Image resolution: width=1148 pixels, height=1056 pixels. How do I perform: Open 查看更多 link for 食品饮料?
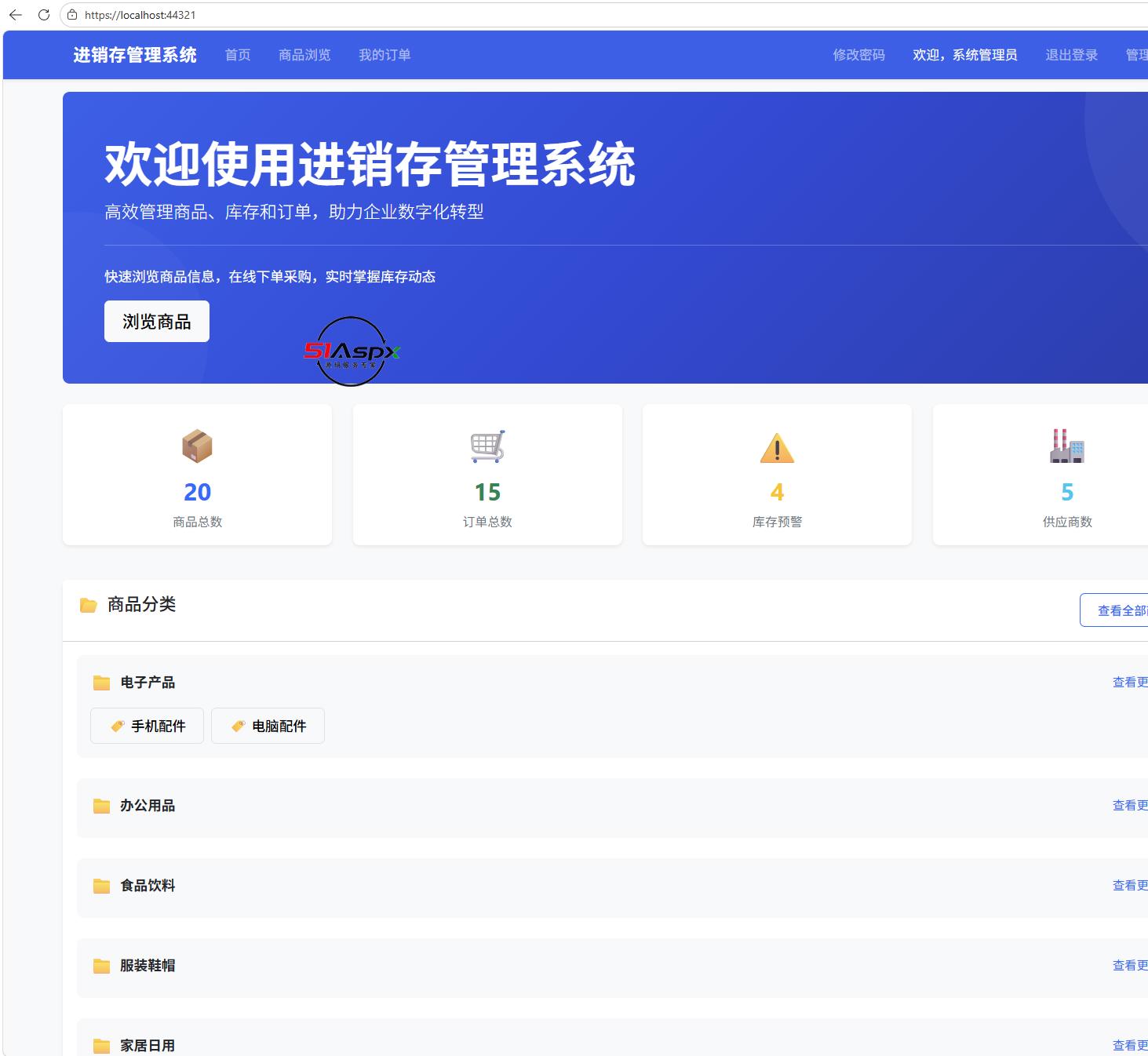coord(1130,886)
